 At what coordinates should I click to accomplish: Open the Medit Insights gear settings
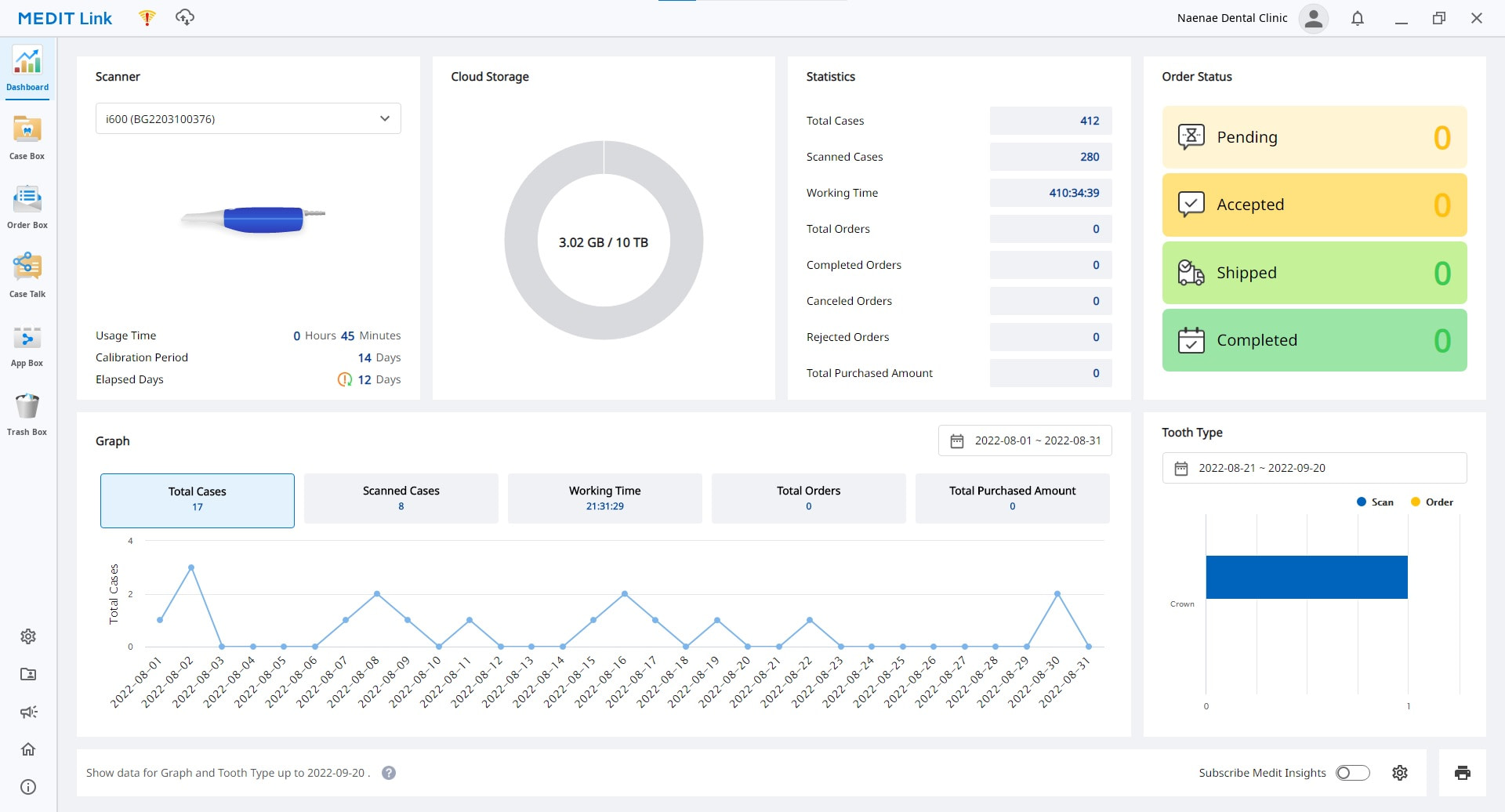pos(1400,773)
